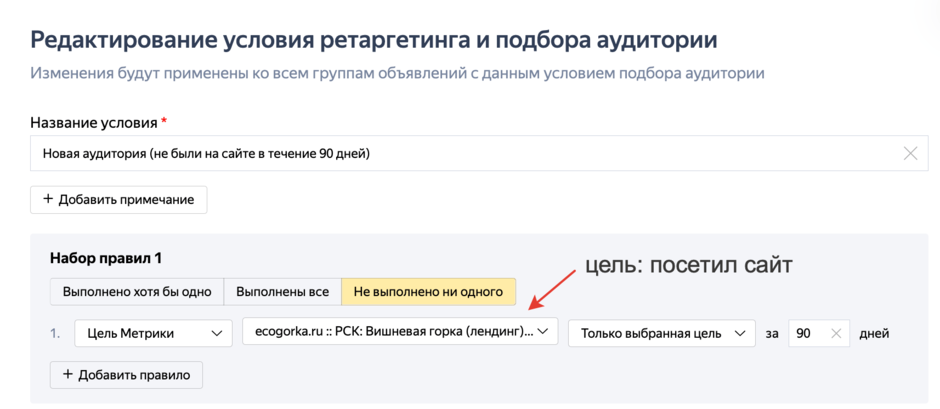
Task: Select the 'Выполнено хотя бы одно' option
Action: click(x=137, y=292)
